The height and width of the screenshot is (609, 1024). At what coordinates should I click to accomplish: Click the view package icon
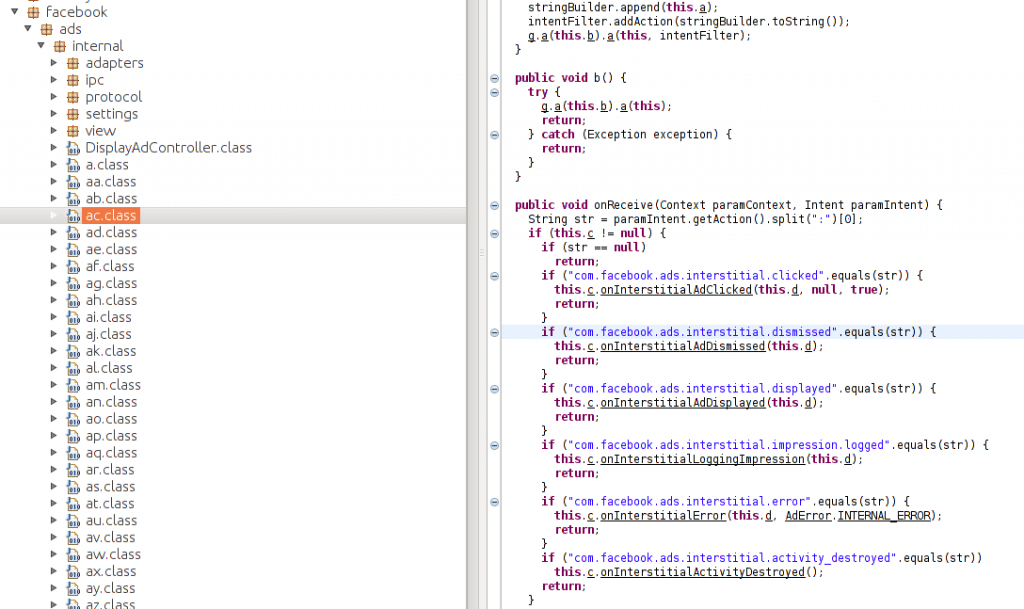click(x=73, y=131)
